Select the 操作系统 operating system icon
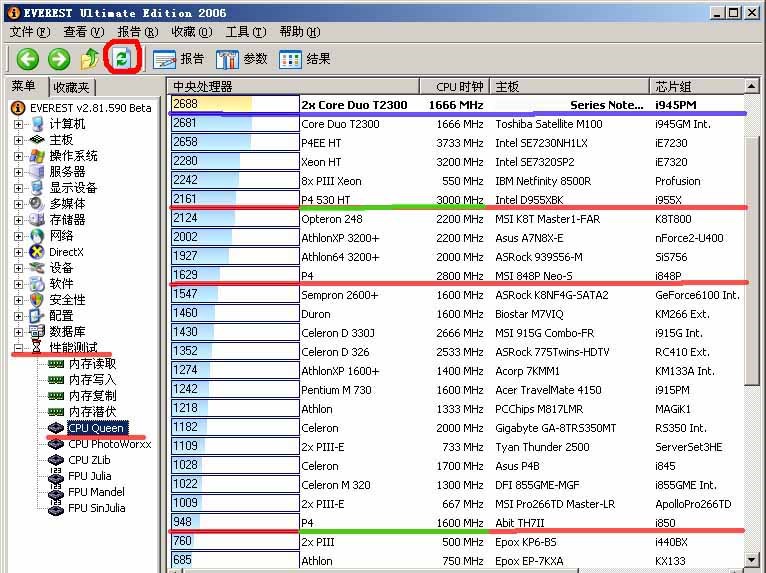 (37, 156)
